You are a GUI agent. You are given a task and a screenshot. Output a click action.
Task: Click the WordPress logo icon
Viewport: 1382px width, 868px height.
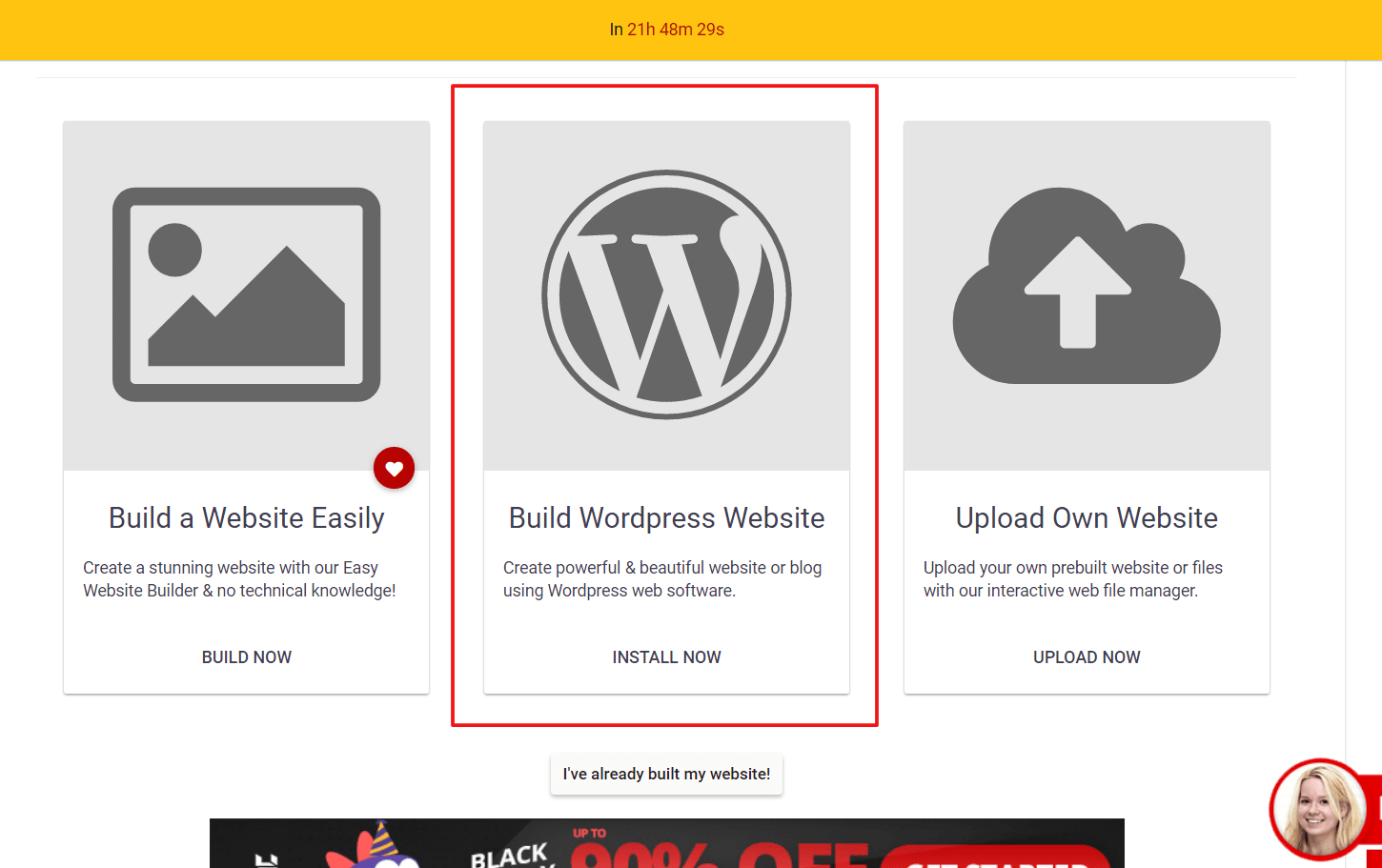[667, 294]
